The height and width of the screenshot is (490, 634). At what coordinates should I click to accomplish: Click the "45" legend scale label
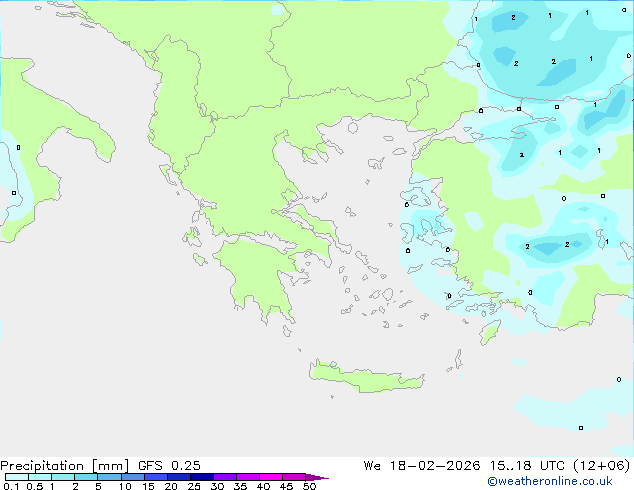tap(286, 486)
